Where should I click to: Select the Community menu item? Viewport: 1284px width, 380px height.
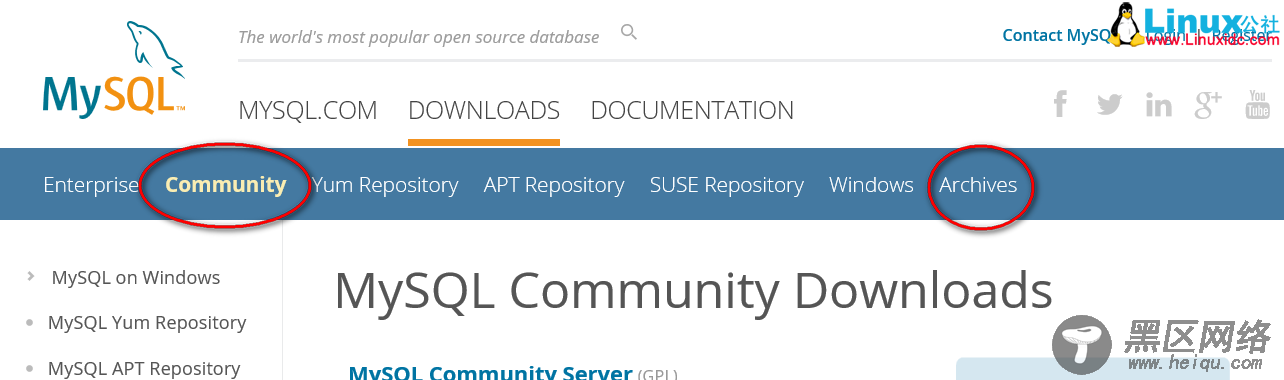coord(226,185)
